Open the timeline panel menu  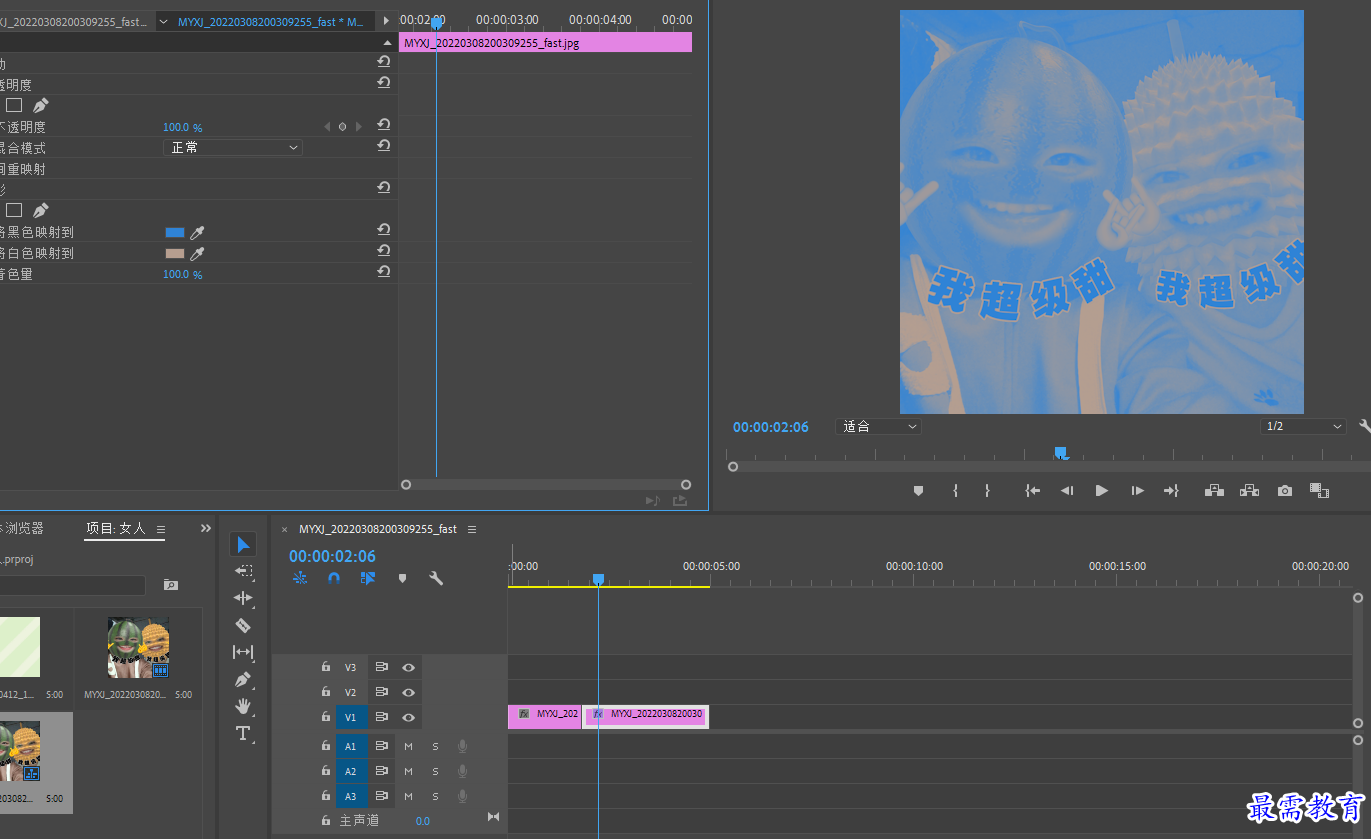(x=472, y=529)
